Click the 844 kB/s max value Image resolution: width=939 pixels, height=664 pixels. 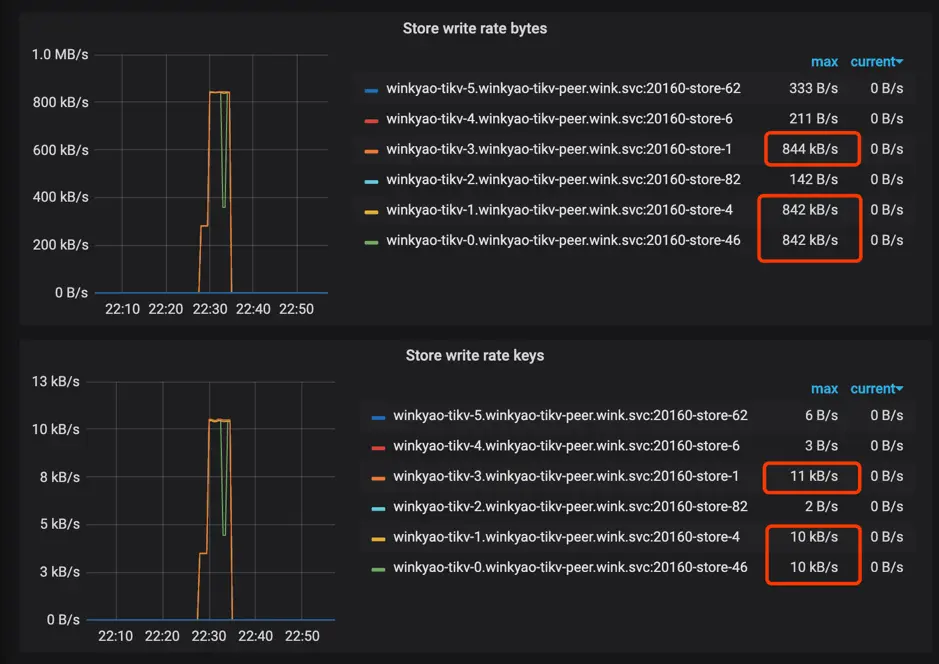click(810, 149)
